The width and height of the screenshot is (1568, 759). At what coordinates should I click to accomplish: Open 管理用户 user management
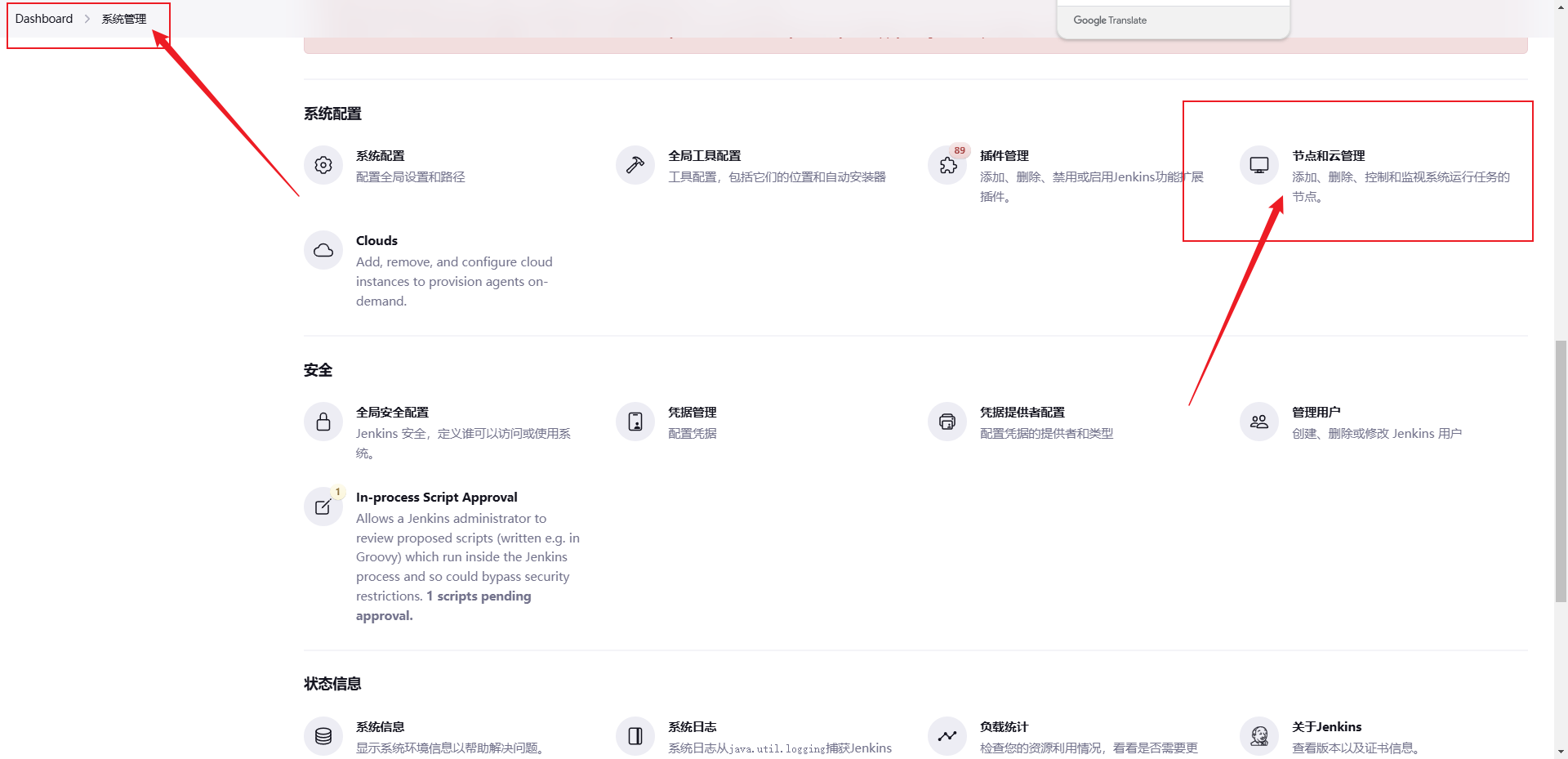click(1316, 413)
